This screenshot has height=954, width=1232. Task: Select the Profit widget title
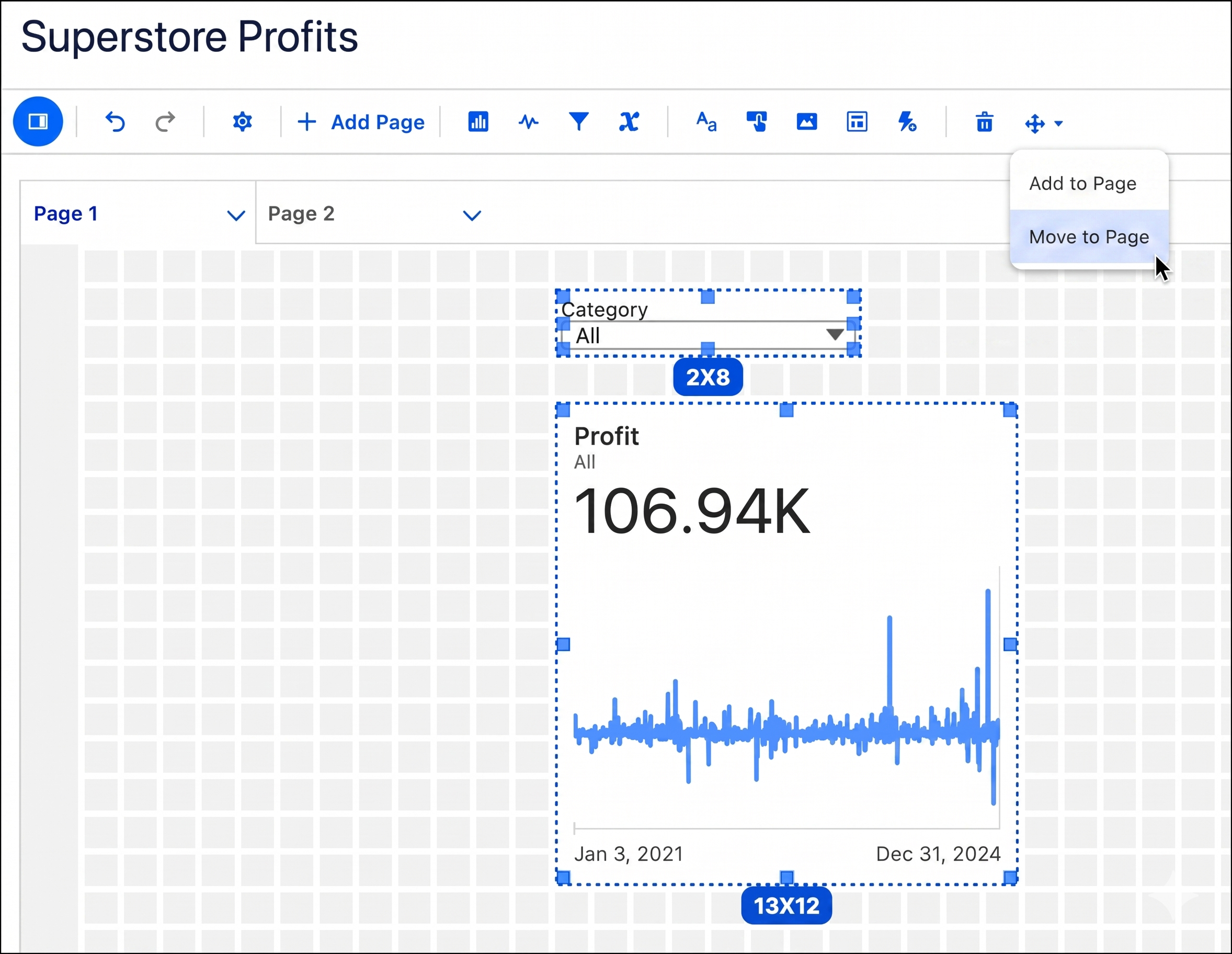607,436
